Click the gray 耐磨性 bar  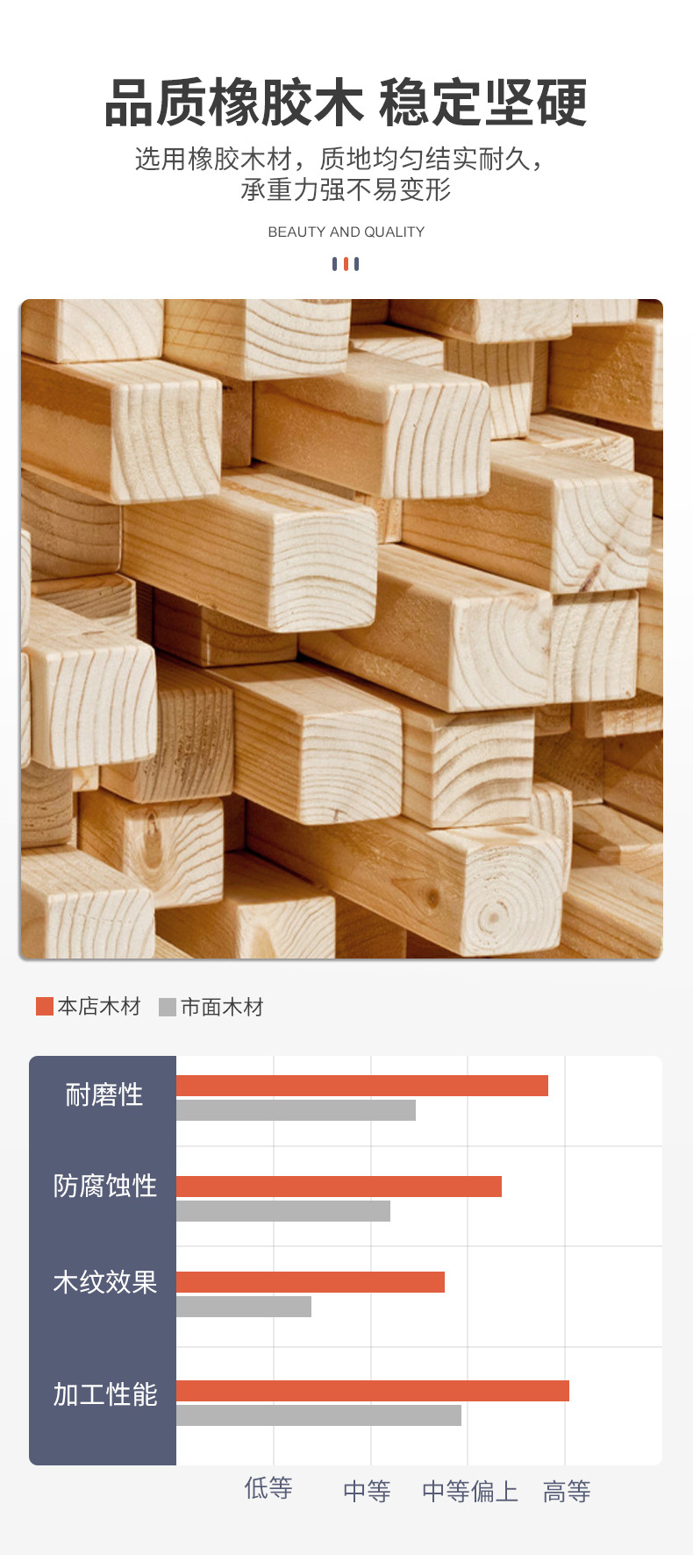(296, 1110)
